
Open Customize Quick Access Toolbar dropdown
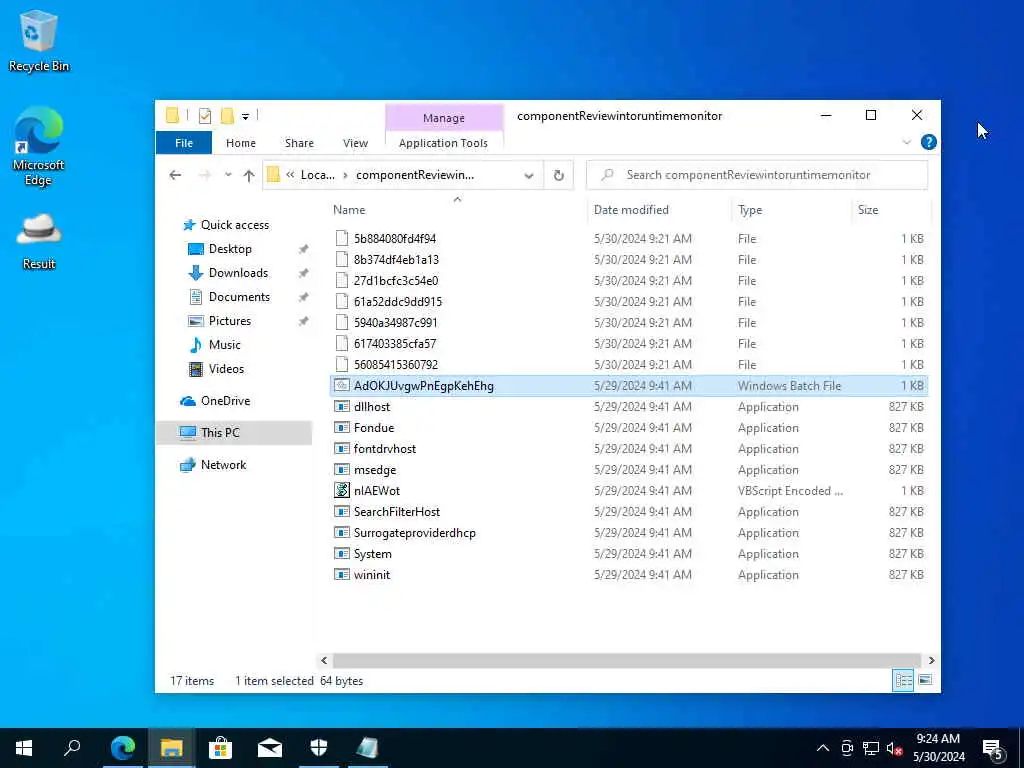(x=246, y=117)
